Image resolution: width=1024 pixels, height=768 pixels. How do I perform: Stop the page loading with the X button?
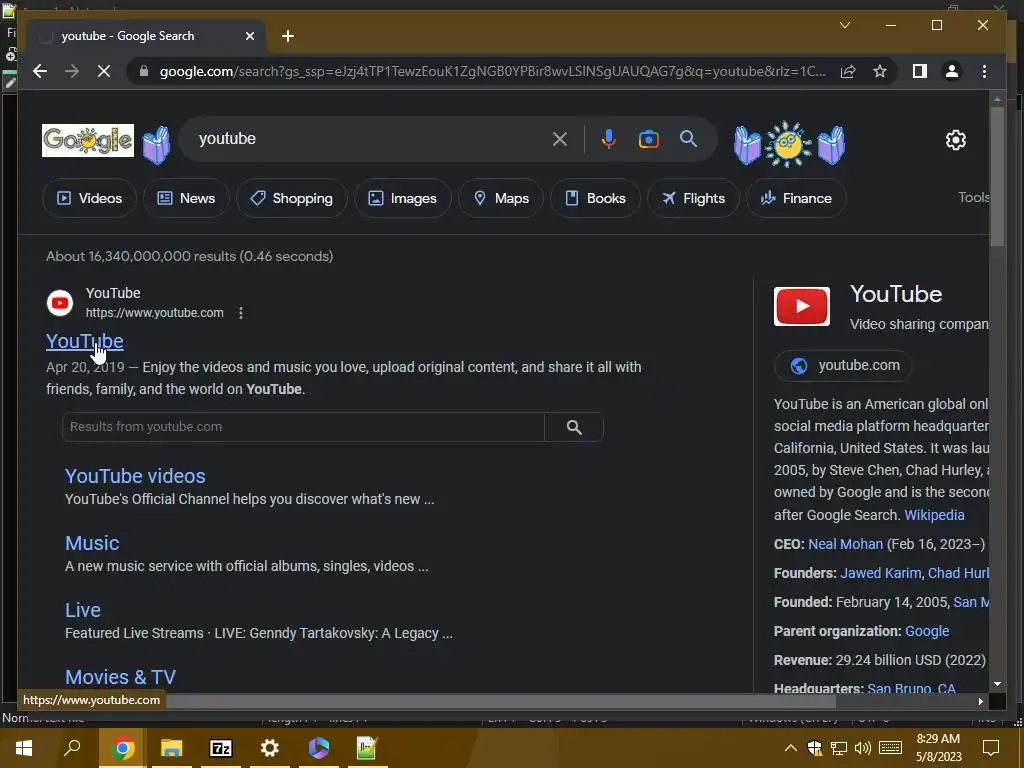[x=104, y=71]
